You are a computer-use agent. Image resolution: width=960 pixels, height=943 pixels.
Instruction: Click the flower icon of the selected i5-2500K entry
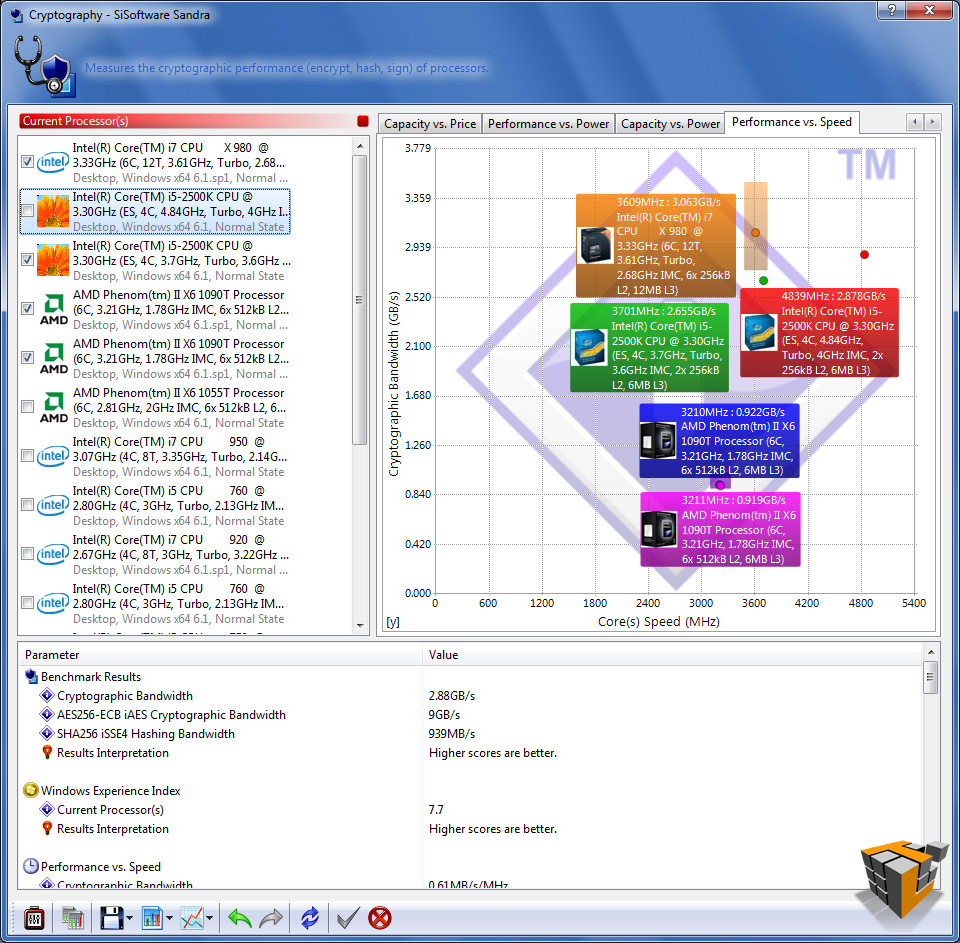coord(53,211)
